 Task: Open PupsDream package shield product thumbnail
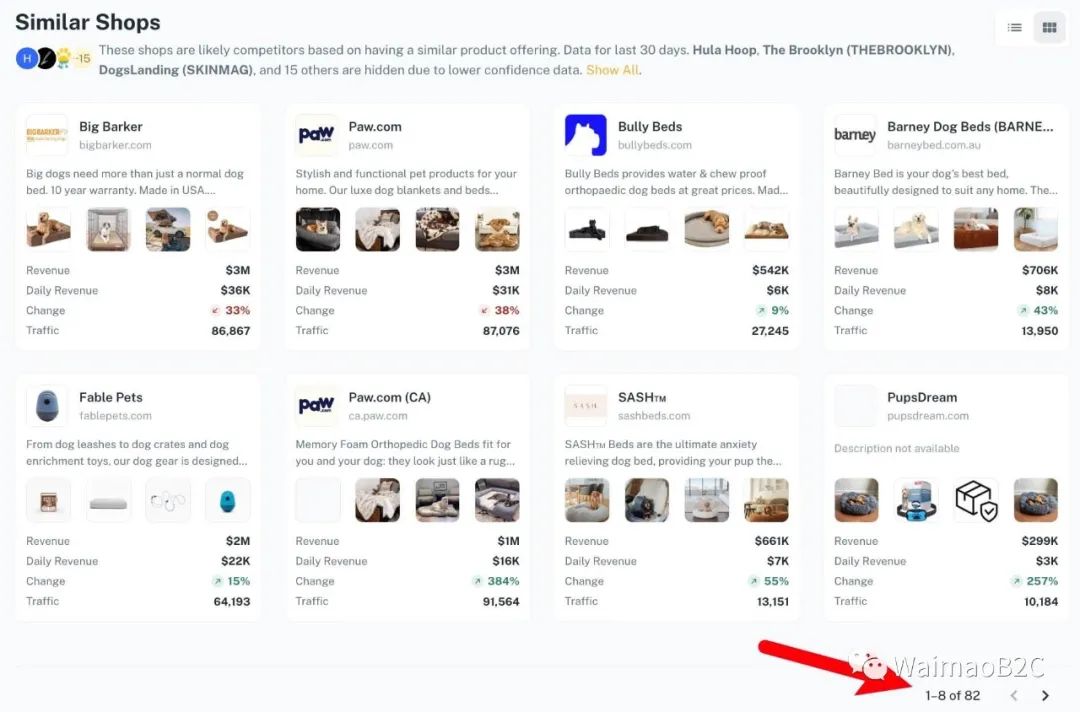click(975, 500)
